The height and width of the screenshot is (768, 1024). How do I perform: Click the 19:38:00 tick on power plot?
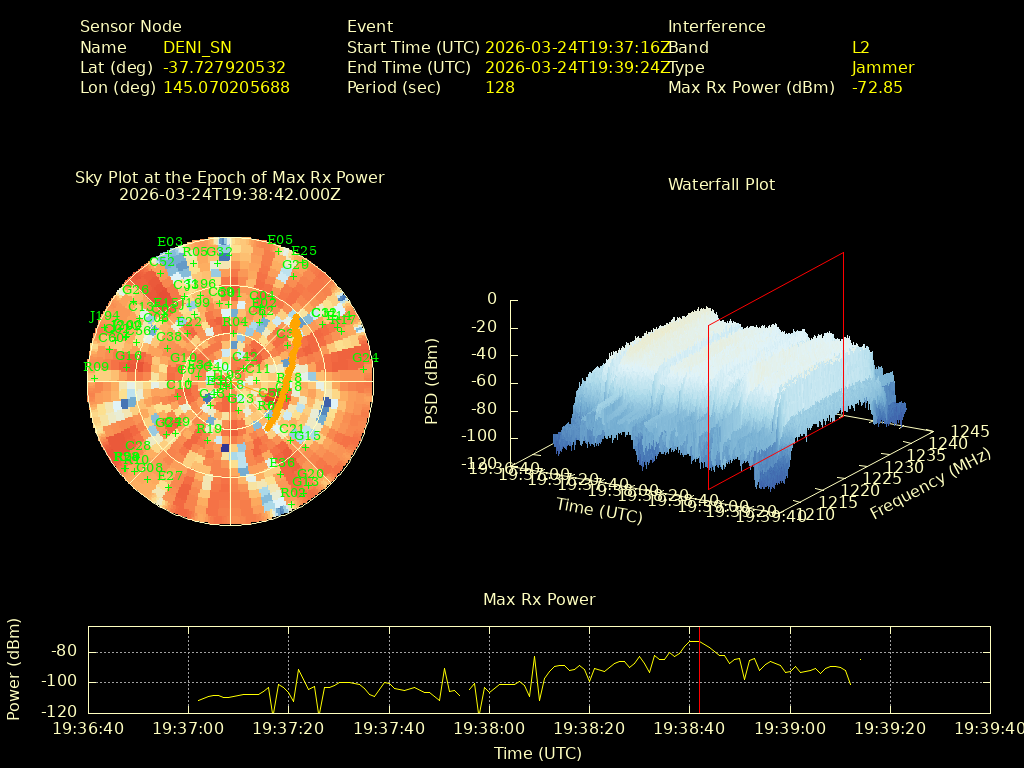[489, 728]
